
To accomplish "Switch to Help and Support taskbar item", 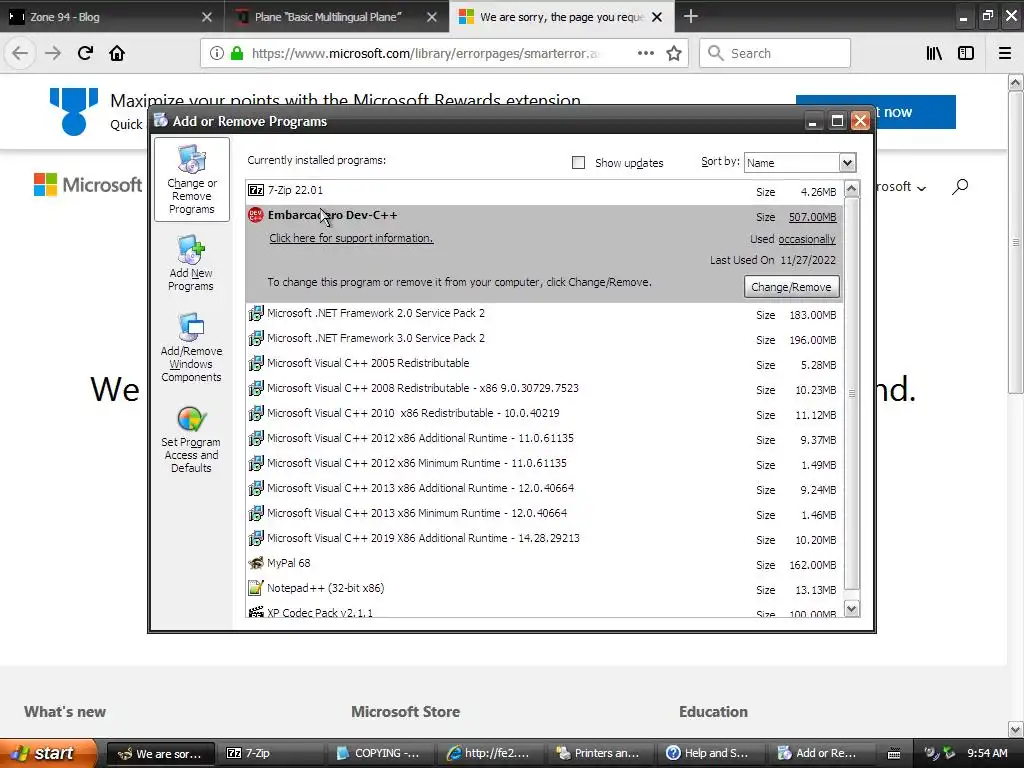I will click(709, 753).
